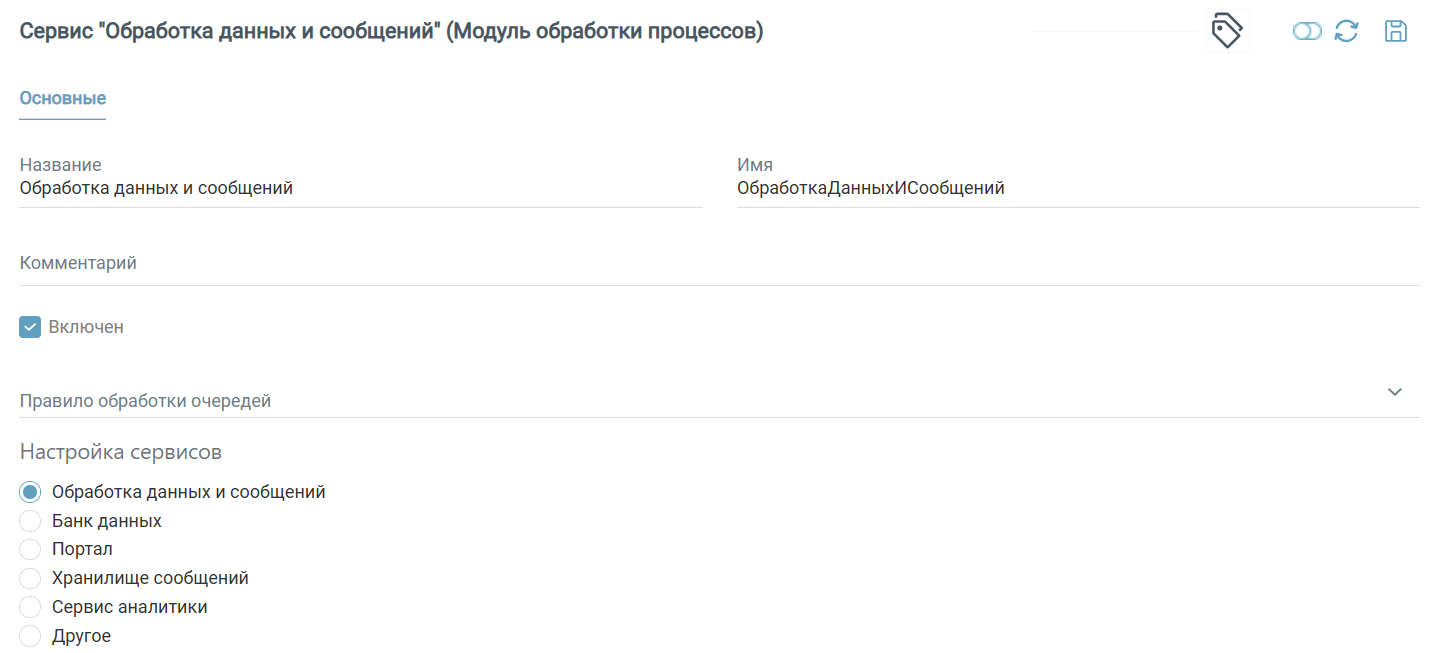Click the save (diskette) icon
Viewport: 1436px width, 653px height.
(x=1396, y=31)
